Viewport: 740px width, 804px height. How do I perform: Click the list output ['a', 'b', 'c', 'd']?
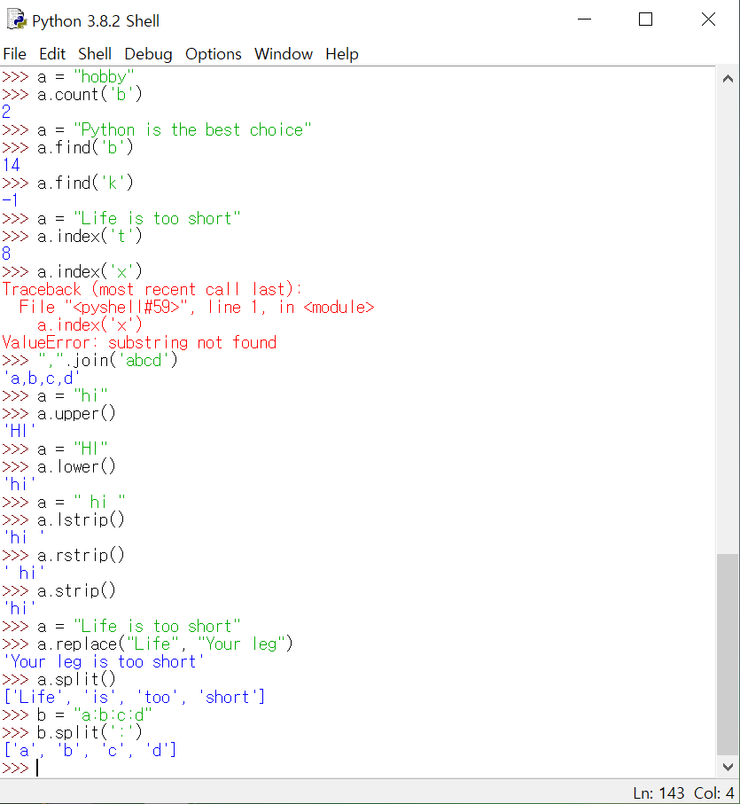pos(90,750)
